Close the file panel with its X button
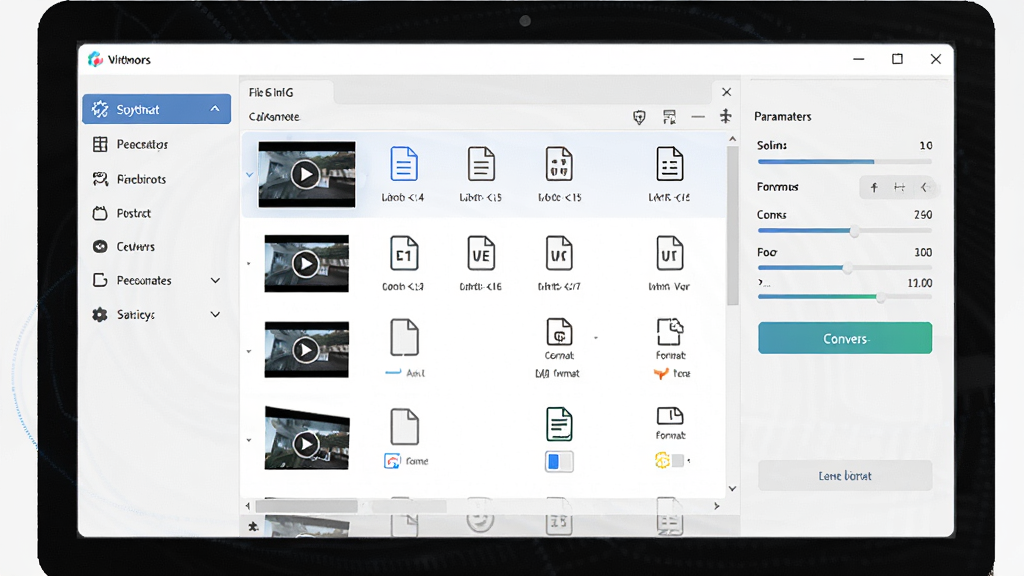The image size is (1024, 576). click(726, 92)
